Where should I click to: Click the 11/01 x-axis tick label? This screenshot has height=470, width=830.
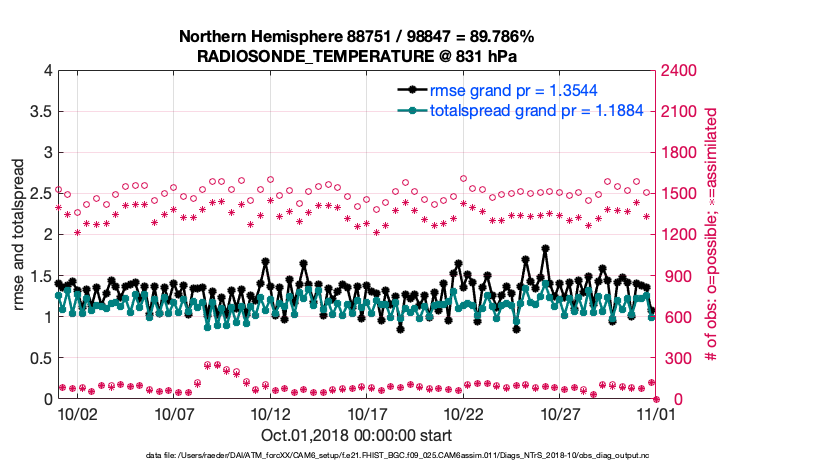coord(656,413)
